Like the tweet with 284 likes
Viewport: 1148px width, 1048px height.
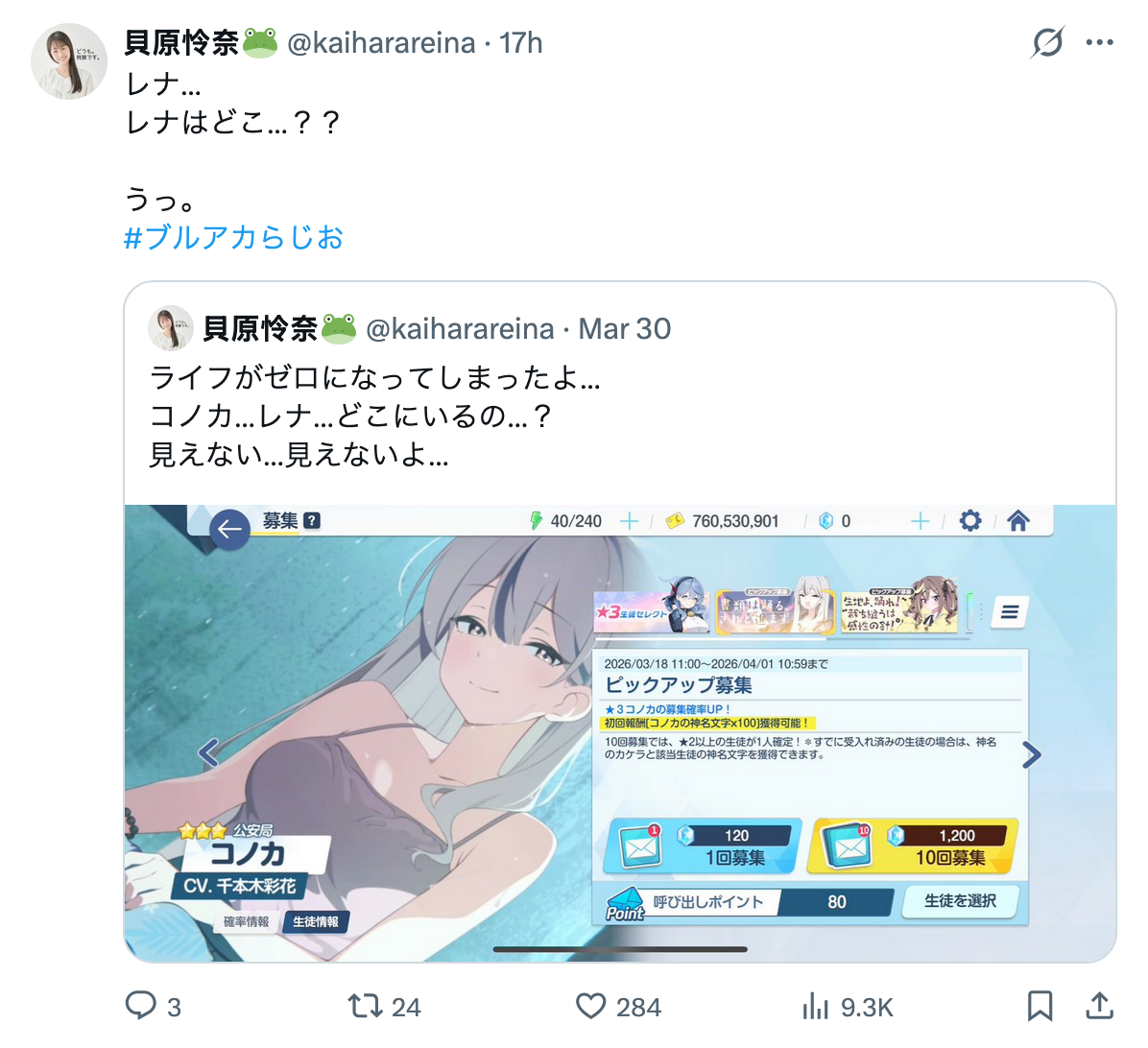pyautogui.click(x=591, y=1006)
